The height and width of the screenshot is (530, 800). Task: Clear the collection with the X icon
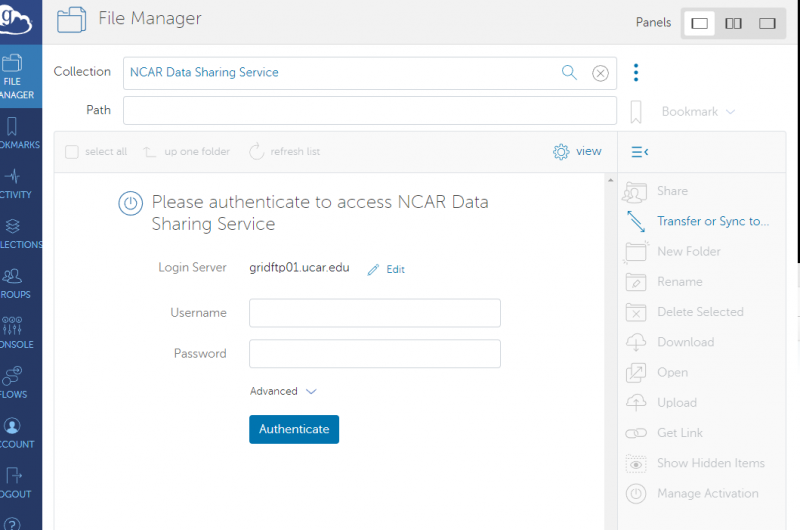(x=600, y=72)
